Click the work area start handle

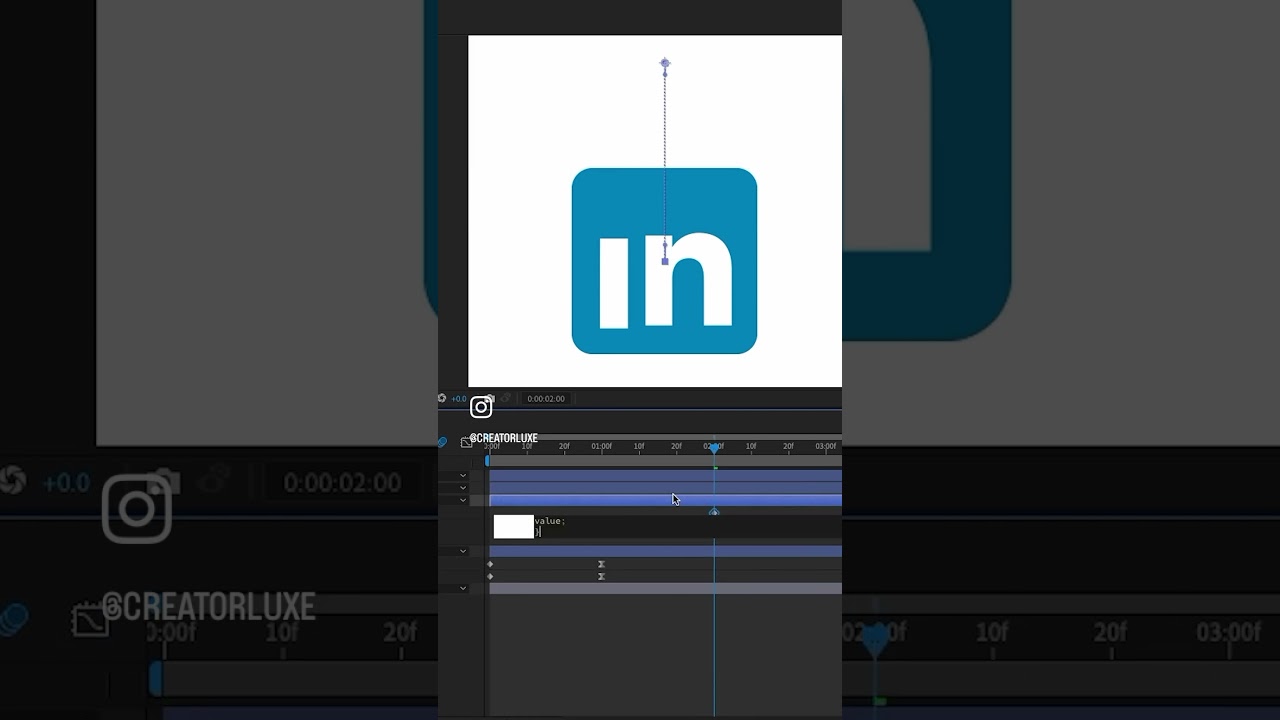487,460
